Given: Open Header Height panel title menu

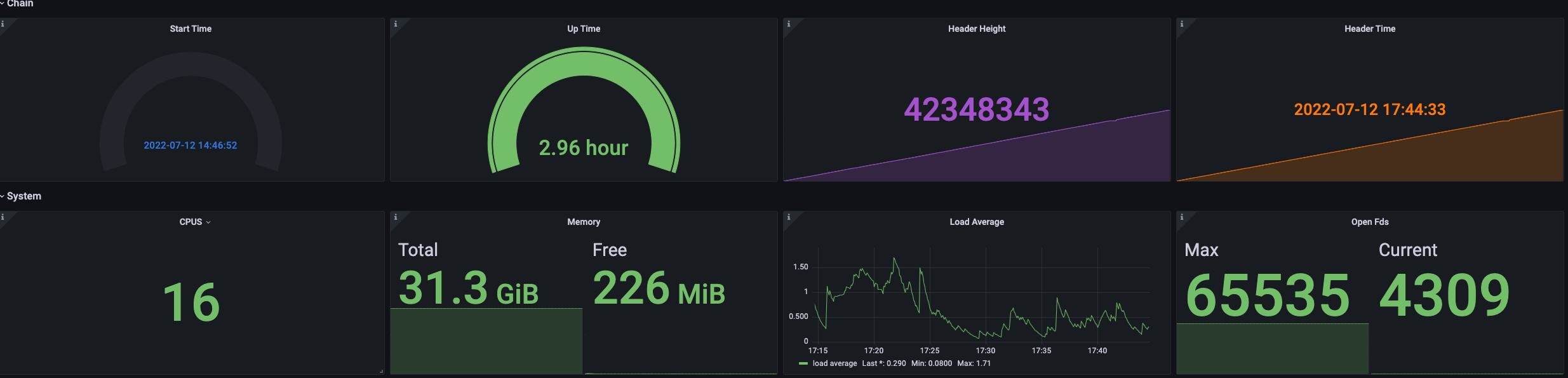Looking at the screenshot, I should 977,29.
